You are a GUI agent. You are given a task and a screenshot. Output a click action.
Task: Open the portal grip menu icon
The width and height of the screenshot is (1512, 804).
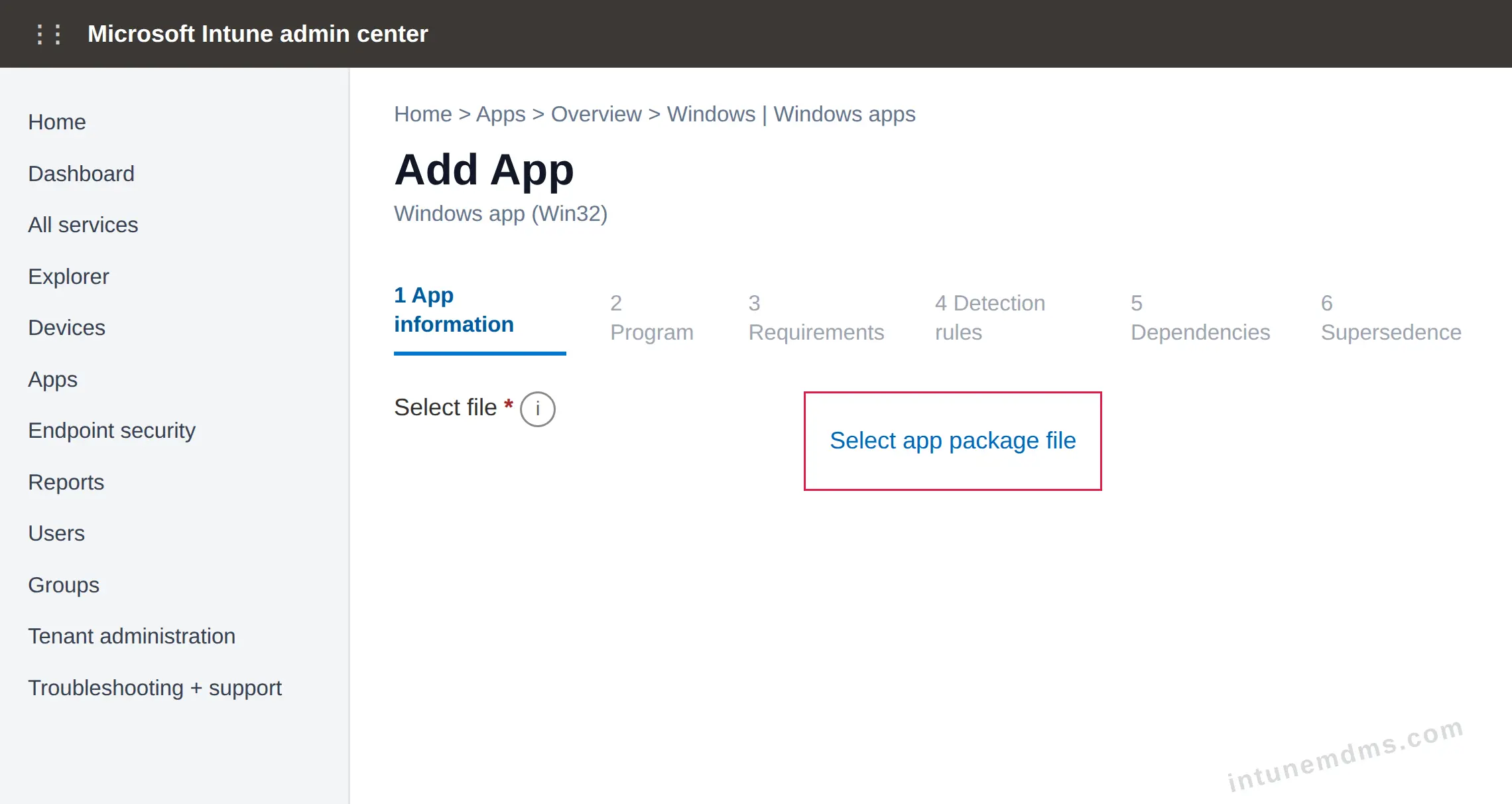(x=48, y=34)
